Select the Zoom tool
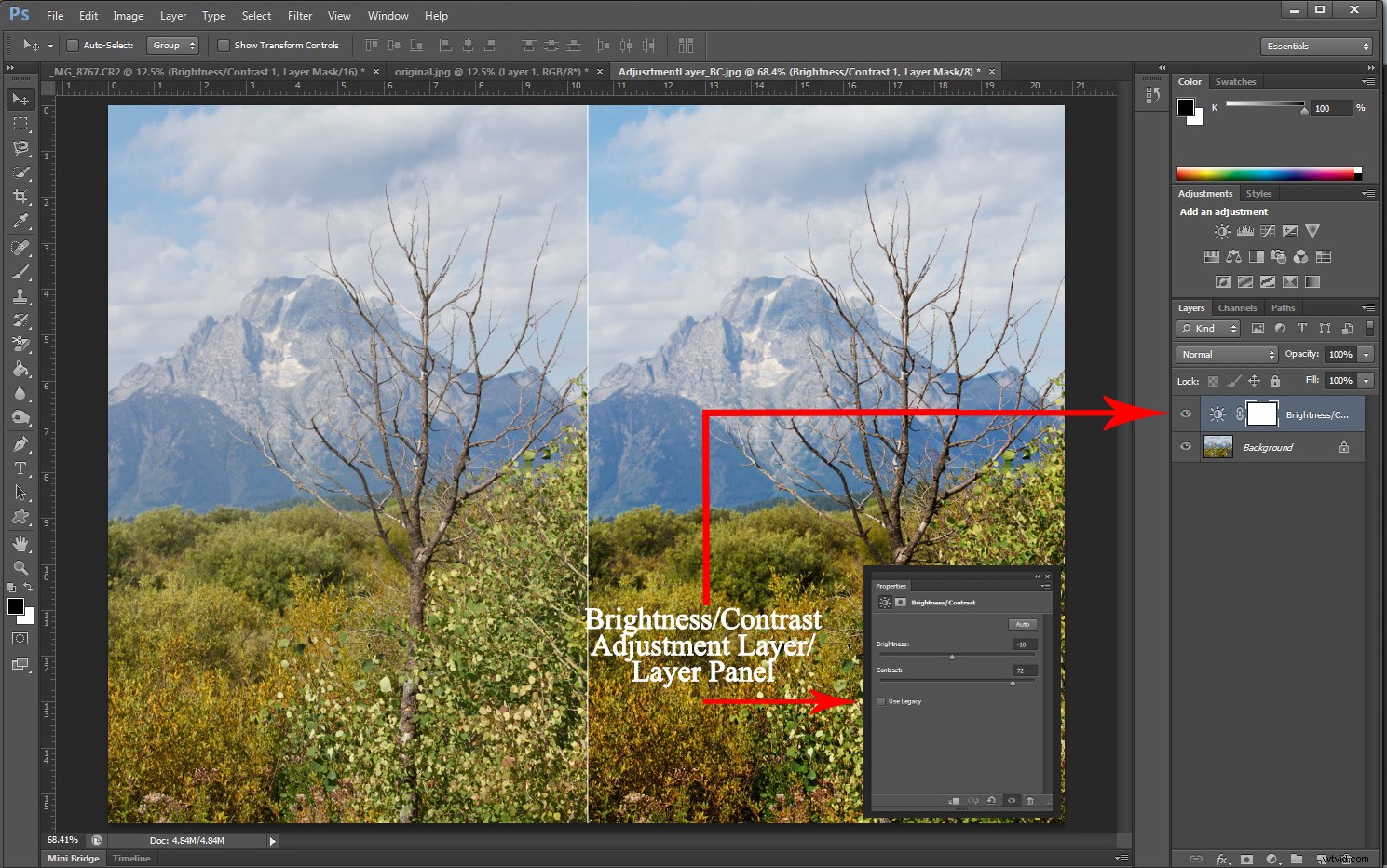 coord(20,567)
